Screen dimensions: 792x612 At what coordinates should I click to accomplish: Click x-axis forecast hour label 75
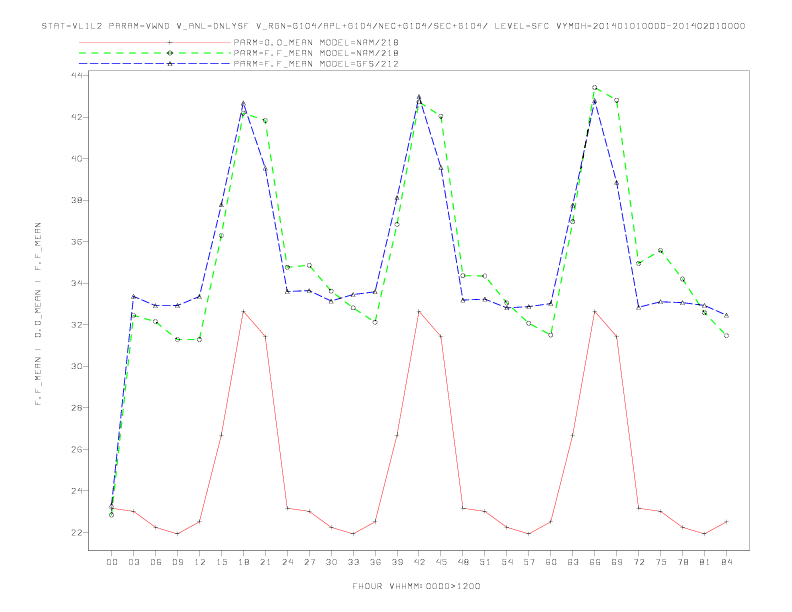pyautogui.click(x=661, y=562)
